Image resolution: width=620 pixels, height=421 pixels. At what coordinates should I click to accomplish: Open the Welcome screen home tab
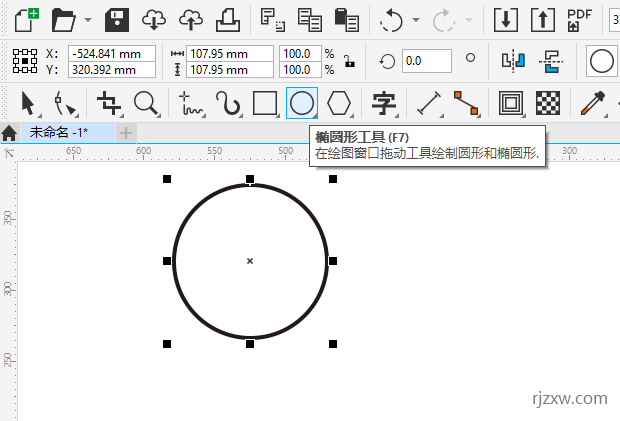coord(9,132)
